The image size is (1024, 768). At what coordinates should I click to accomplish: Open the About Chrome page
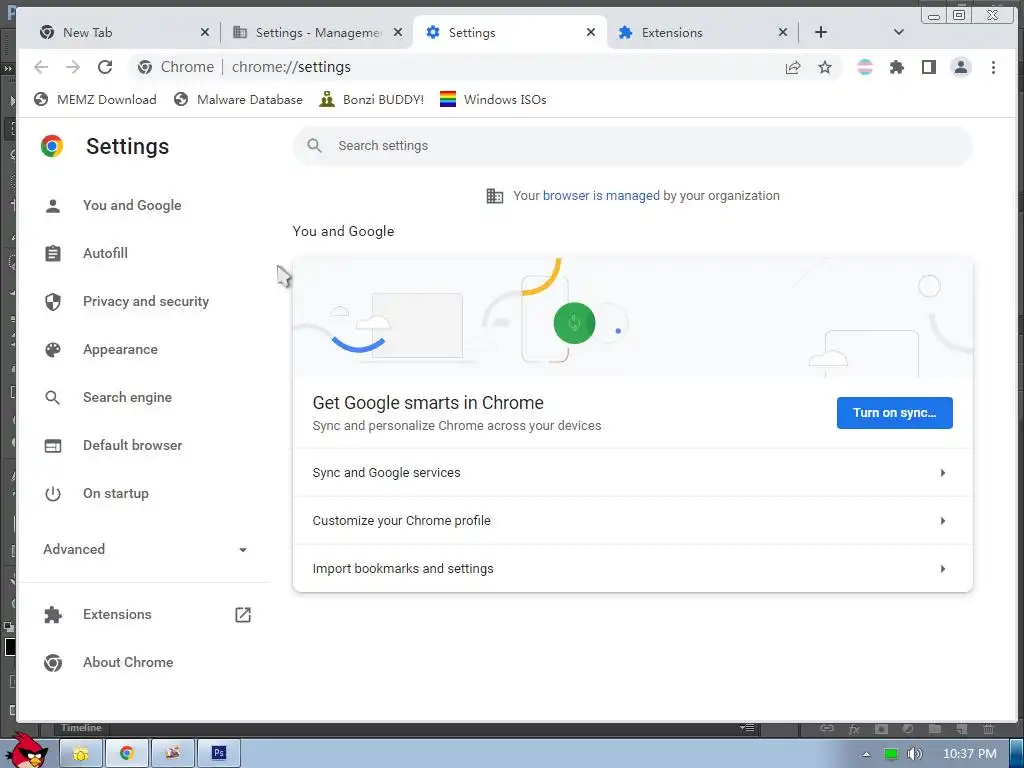[x=128, y=662]
